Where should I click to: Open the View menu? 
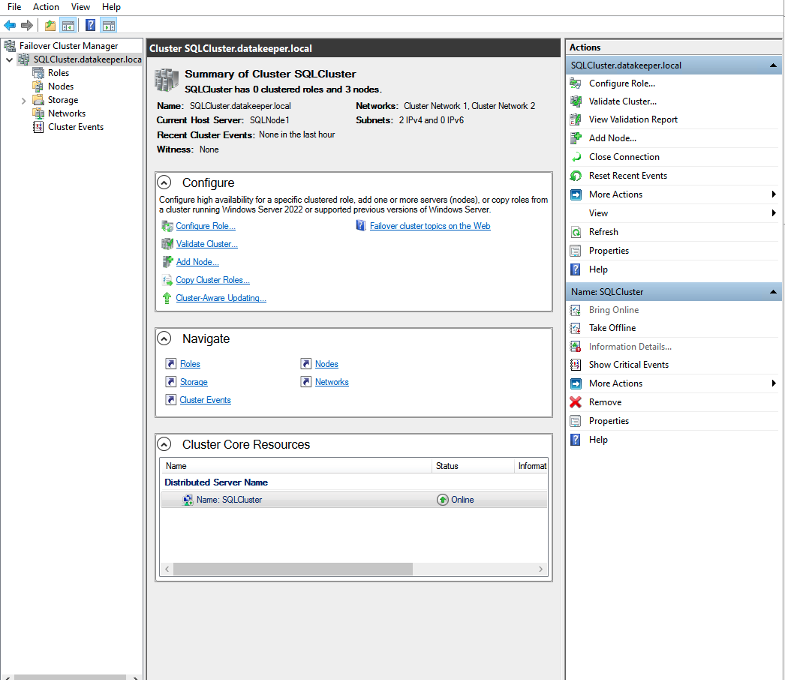coord(80,7)
